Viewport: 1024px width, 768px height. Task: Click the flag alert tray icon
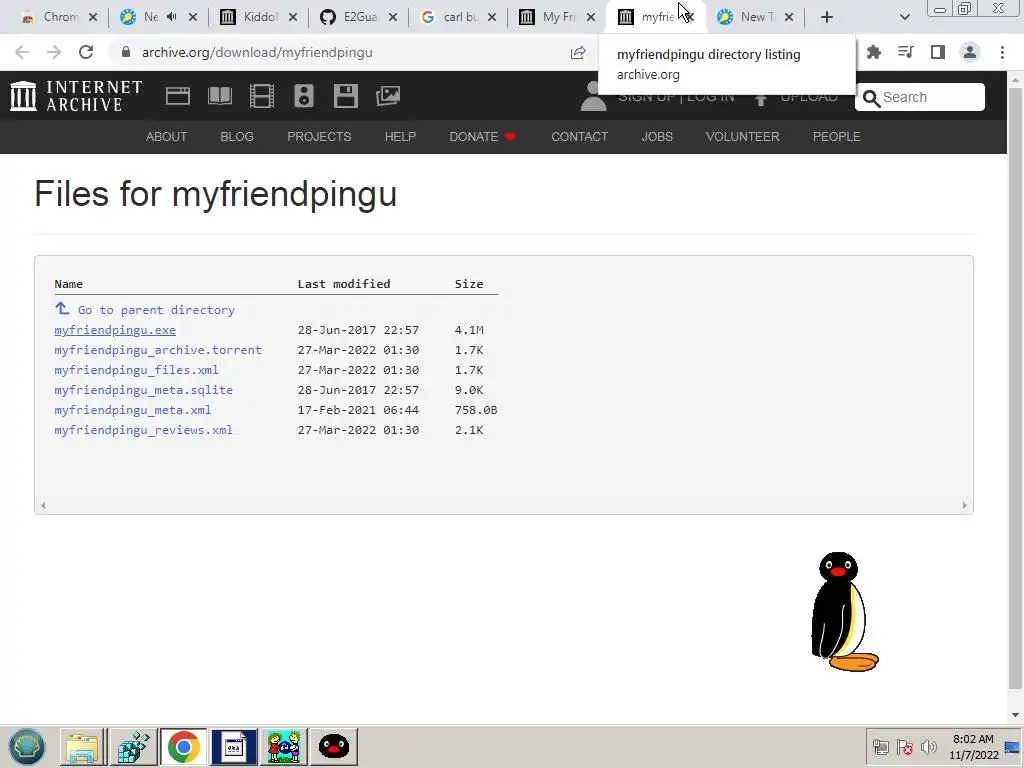(x=904, y=746)
